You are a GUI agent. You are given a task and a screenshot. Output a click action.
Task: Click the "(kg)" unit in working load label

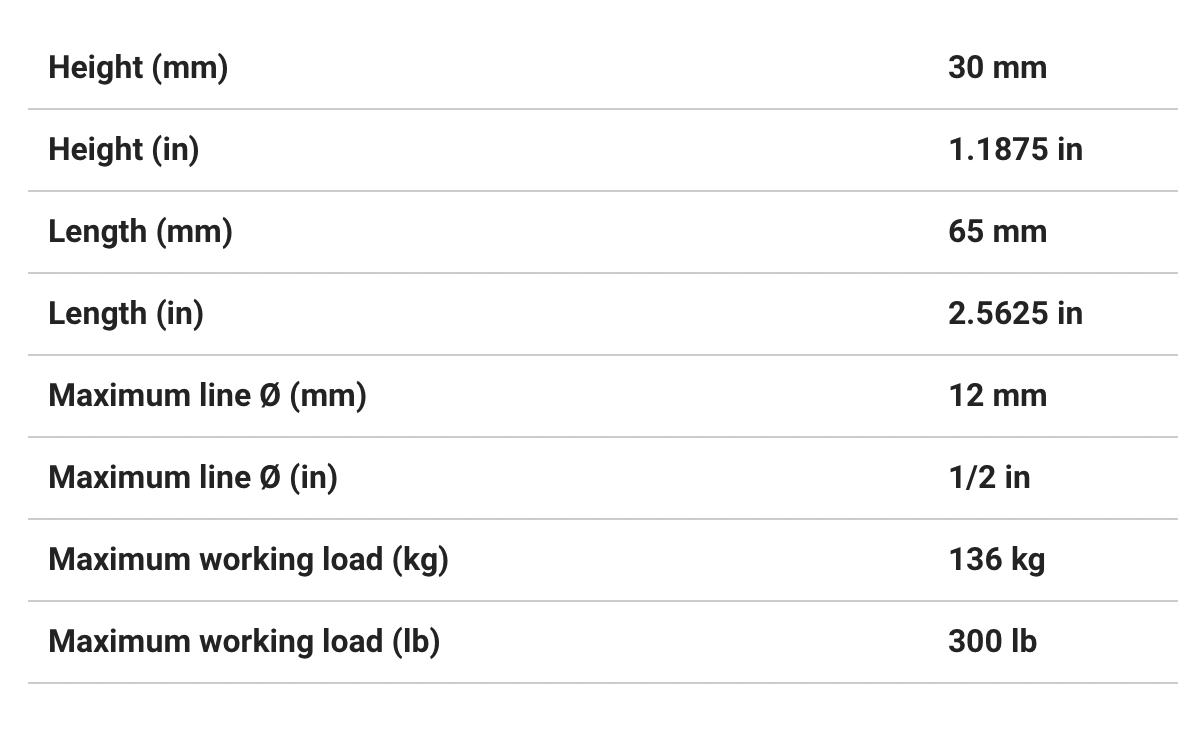419,560
